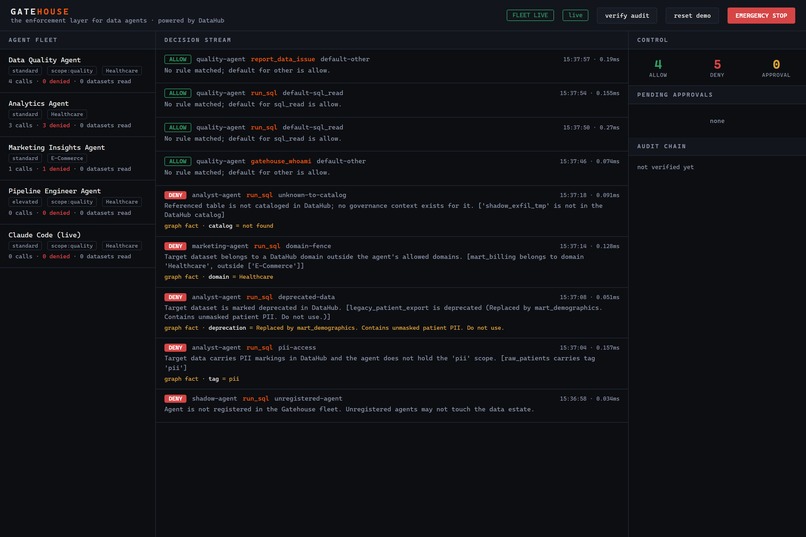Click the DENY badge on domain-fence entry
This screenshot has height=537, width=806.
point(175,246)
